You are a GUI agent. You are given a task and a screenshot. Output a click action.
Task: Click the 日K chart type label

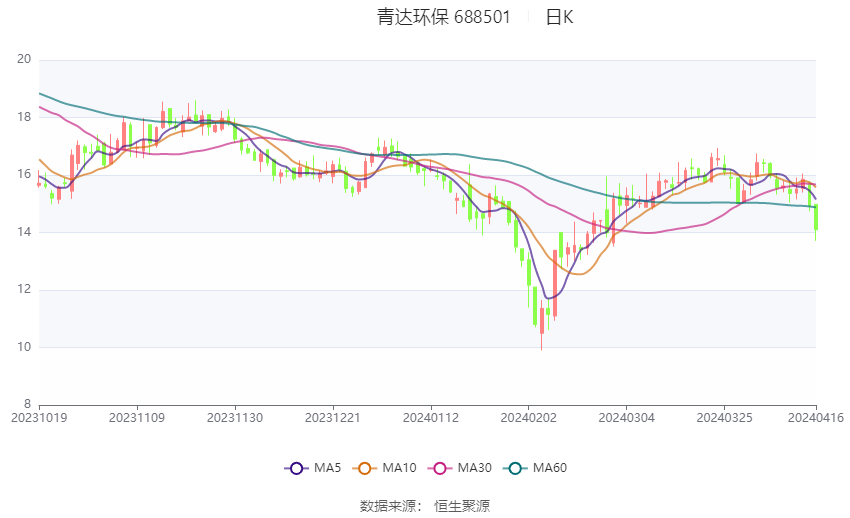click(x=559, y=17)
